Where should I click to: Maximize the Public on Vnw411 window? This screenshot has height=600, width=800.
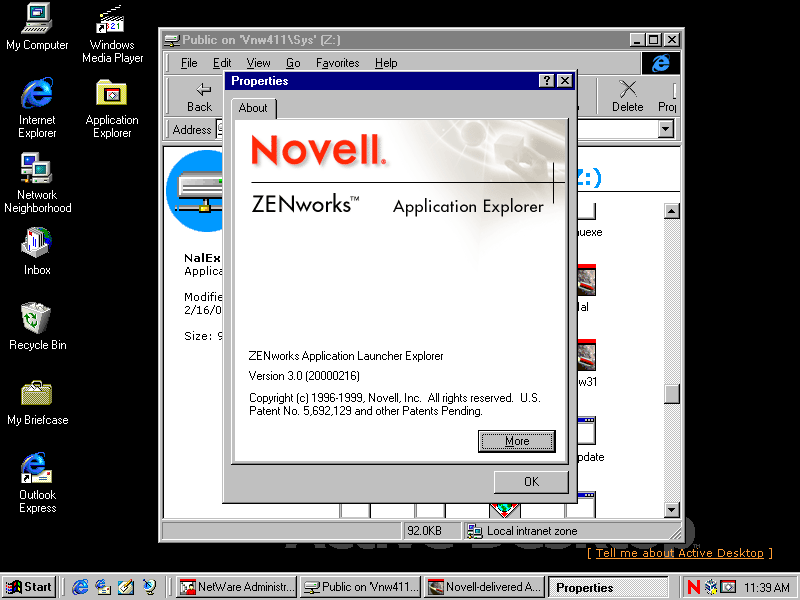pyautogui.click(x=653, y=40)
